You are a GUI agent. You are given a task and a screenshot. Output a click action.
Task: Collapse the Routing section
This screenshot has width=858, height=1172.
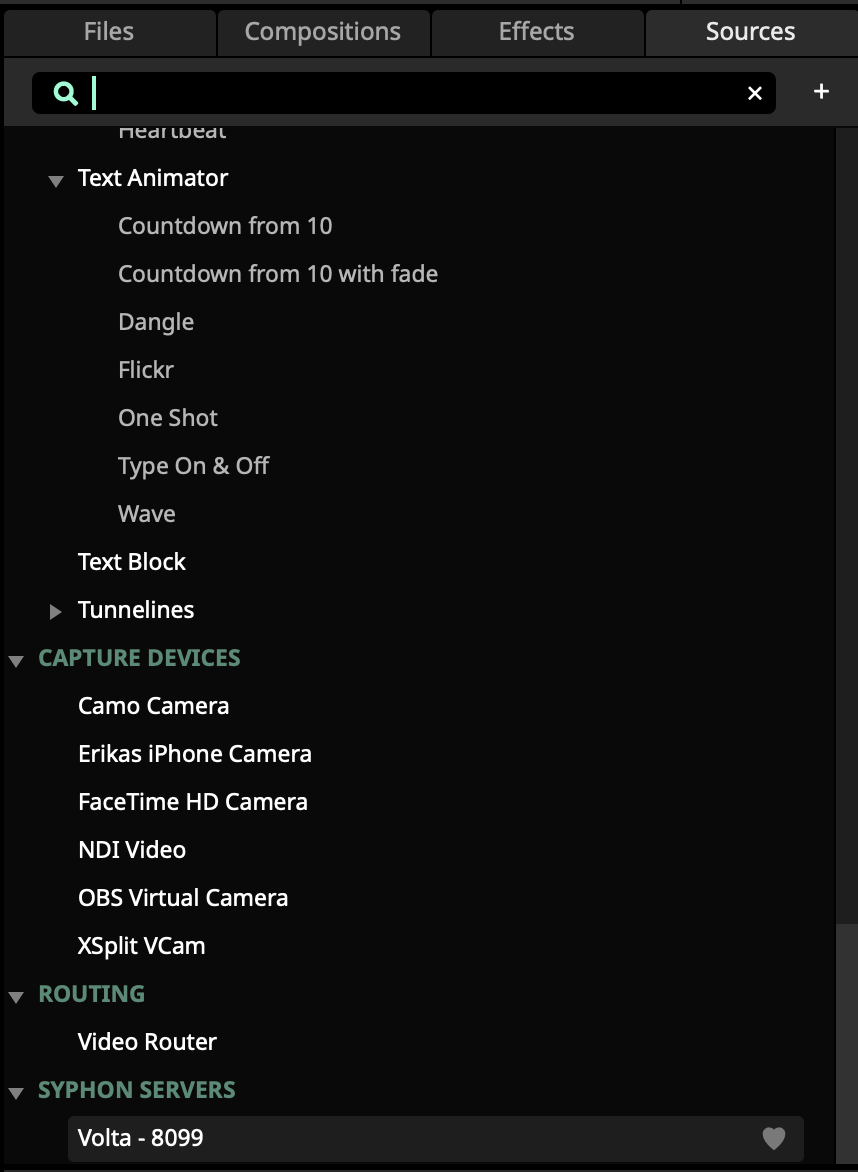pos(16,996)
